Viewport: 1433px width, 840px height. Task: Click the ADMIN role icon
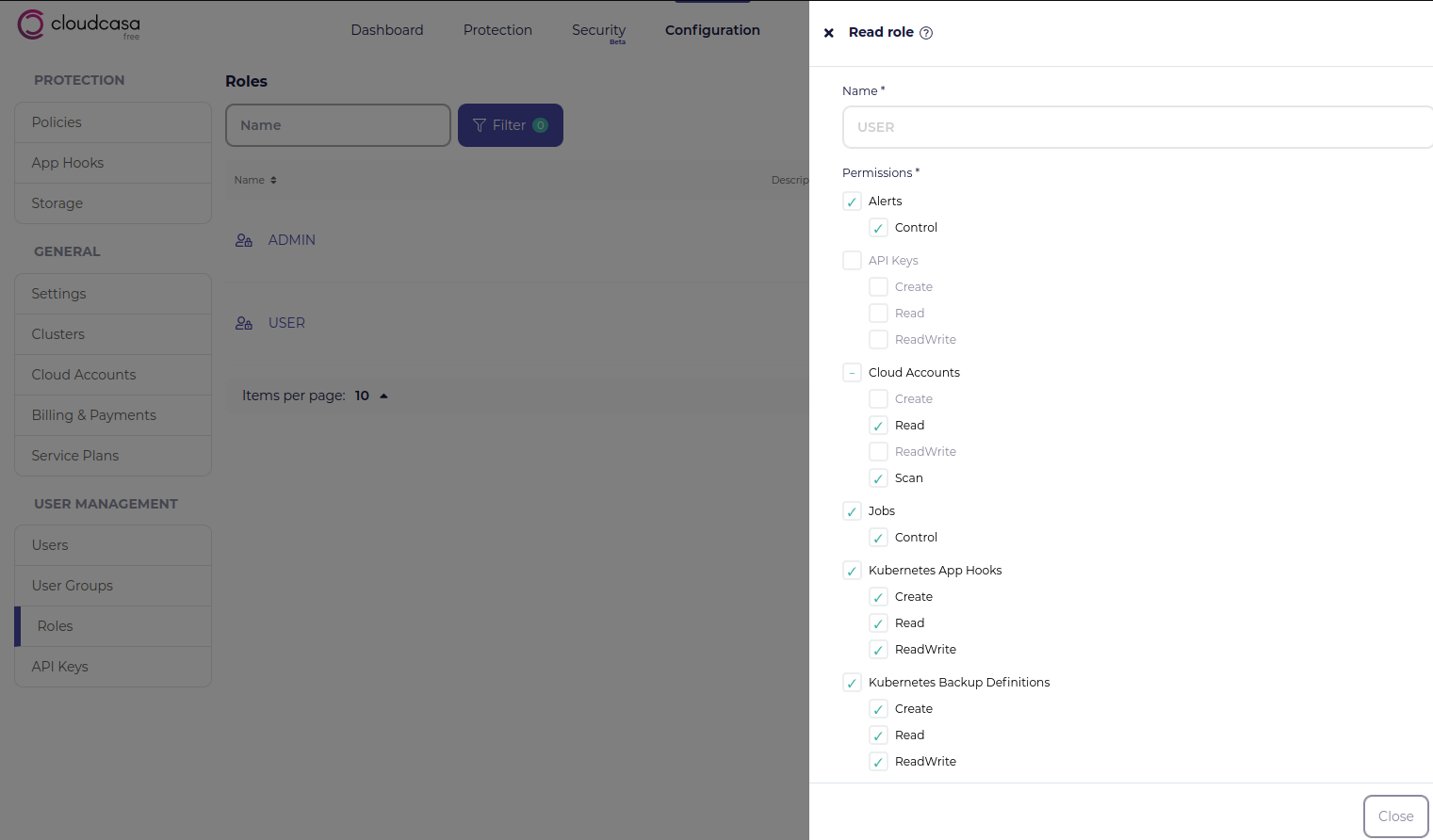tap(244, 240)
